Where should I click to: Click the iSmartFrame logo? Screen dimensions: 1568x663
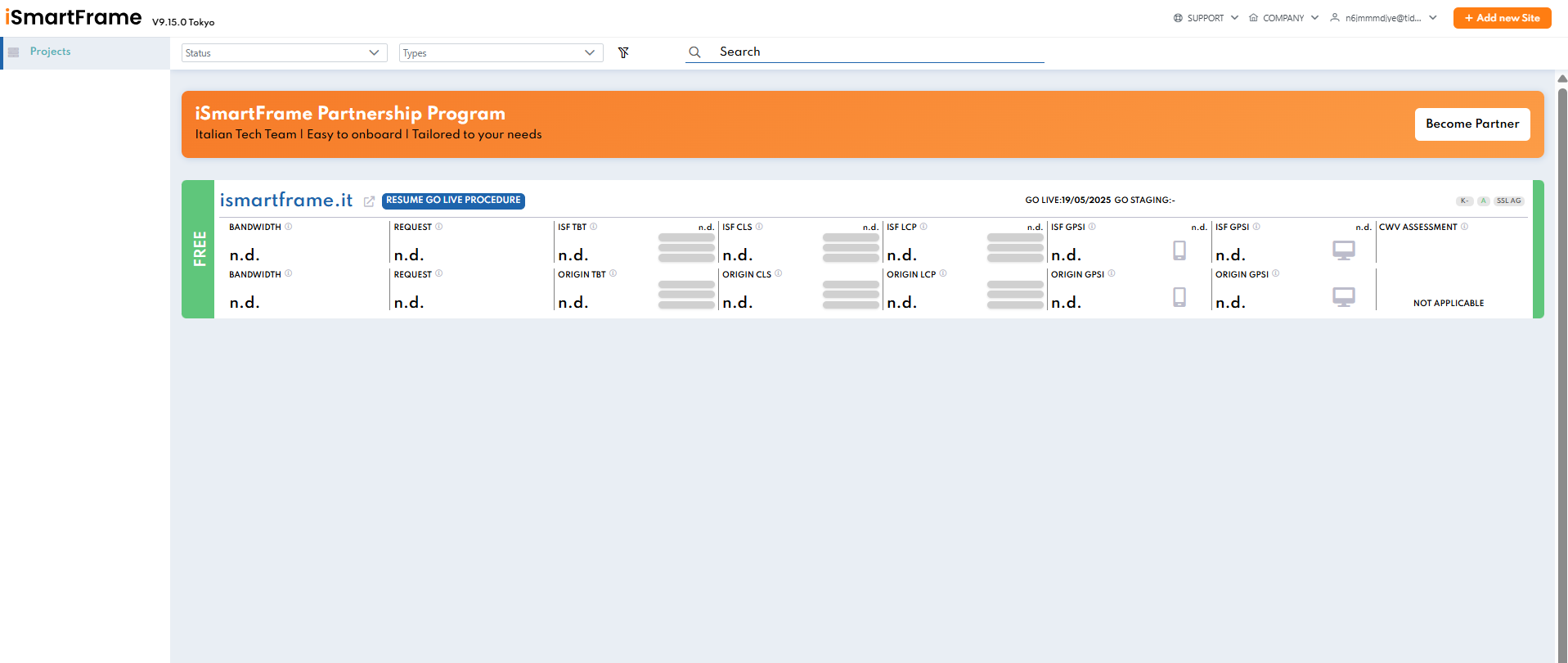pyautogui.click(x=74, y=17)
